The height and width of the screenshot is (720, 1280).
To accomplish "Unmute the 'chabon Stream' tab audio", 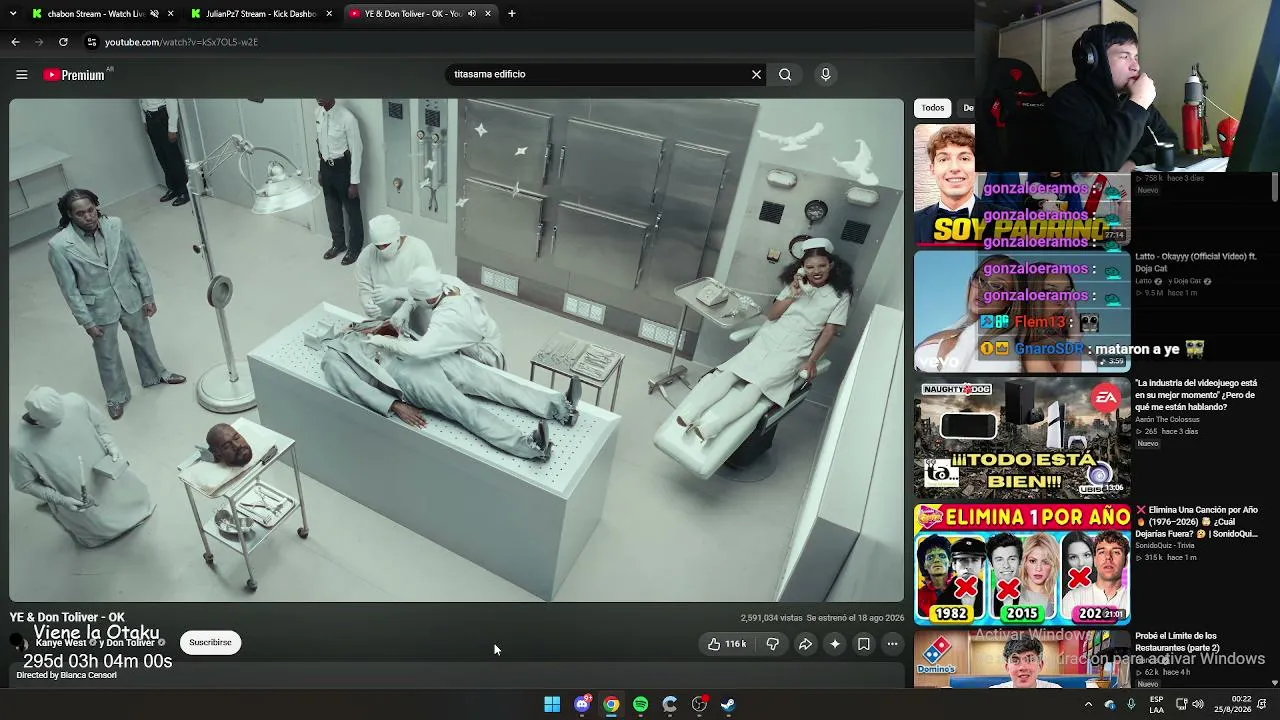I will click(154, 14).
